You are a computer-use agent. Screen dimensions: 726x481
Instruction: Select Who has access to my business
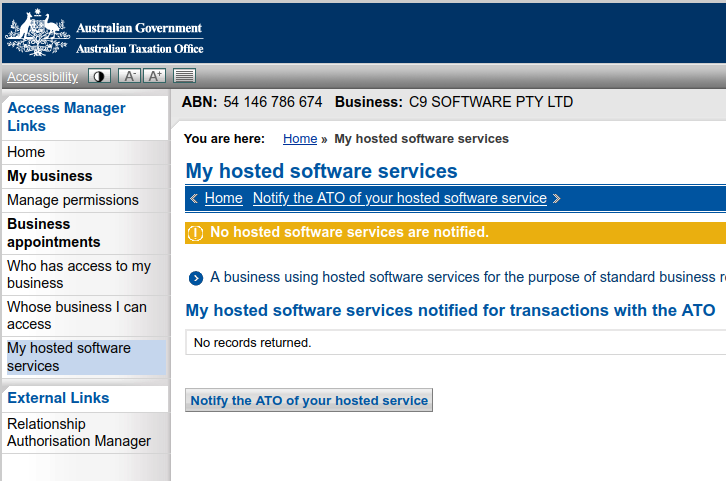79,274
